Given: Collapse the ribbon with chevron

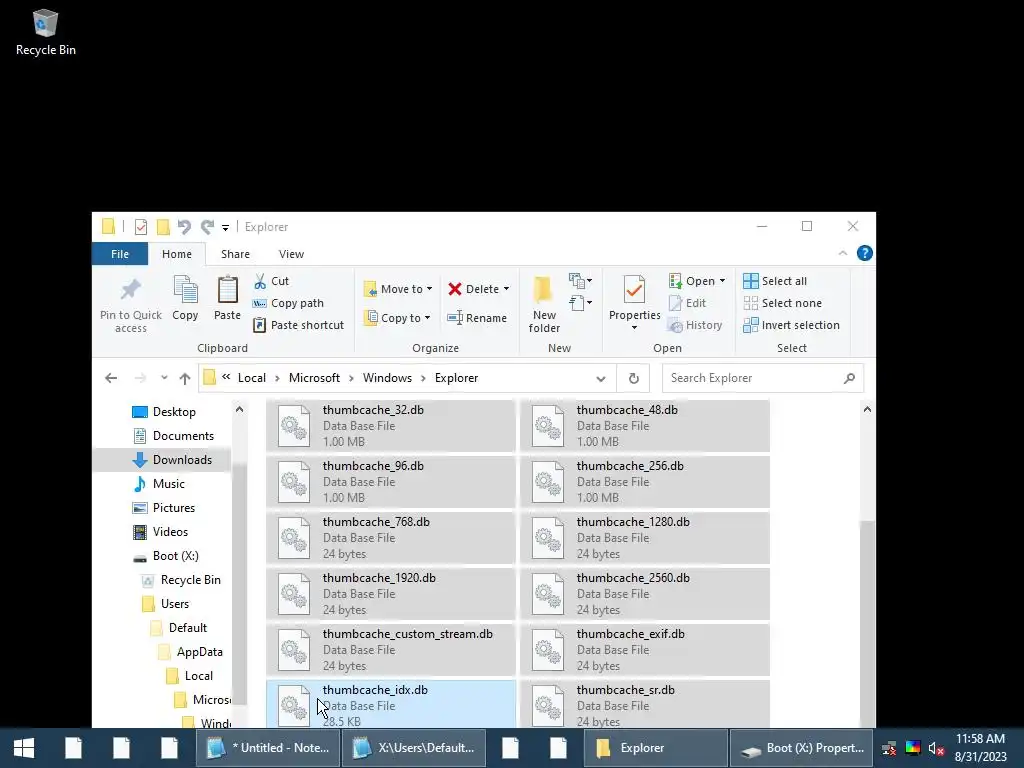Looking at the screenshot, I should 842,253.
